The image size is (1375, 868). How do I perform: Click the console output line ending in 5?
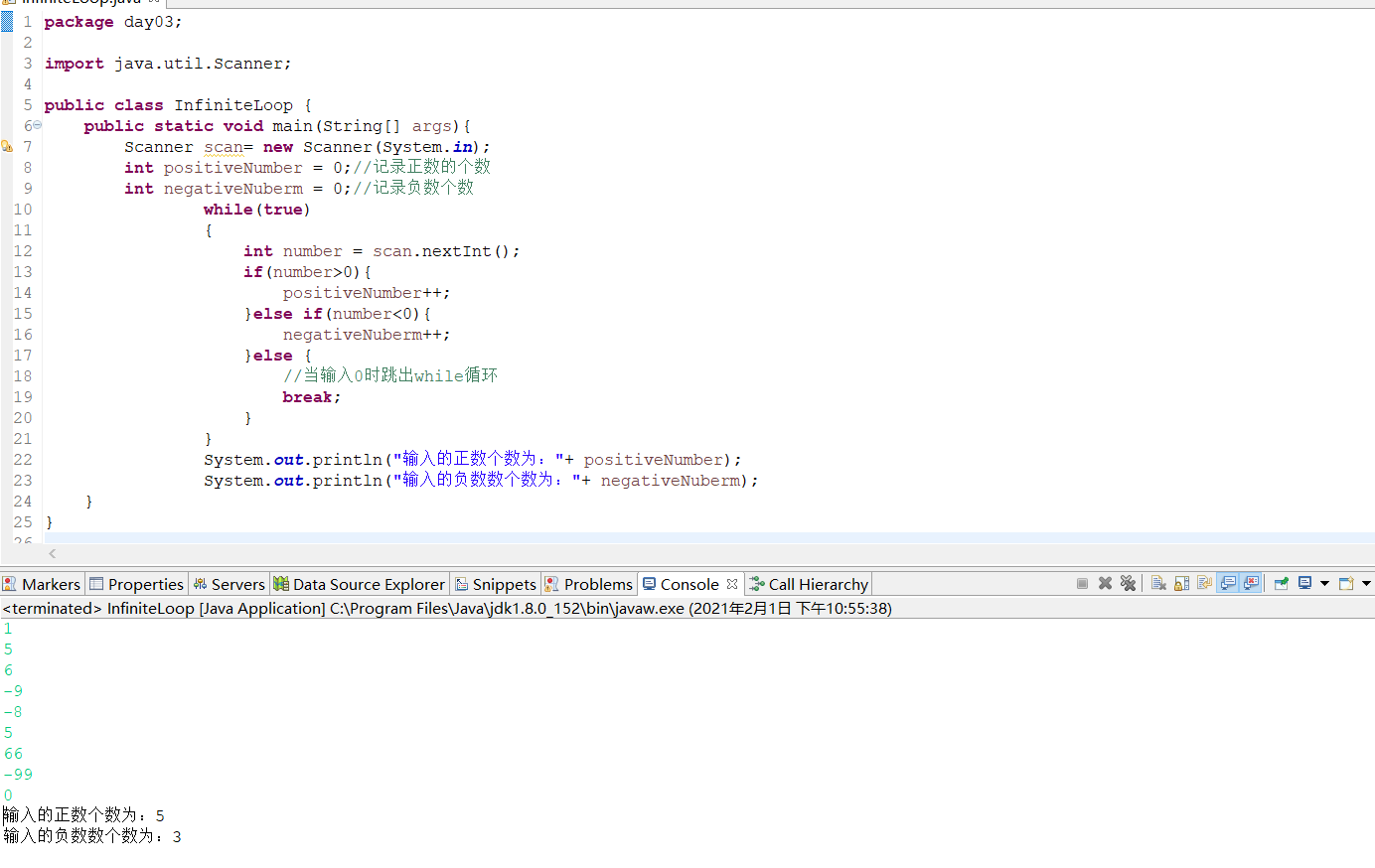[83, 815]
